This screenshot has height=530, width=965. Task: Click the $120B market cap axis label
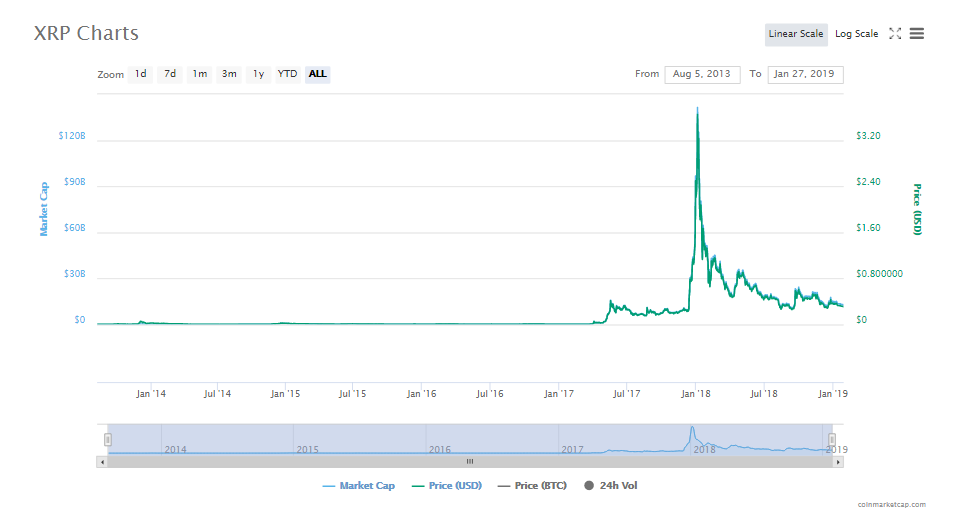[72, 135]
